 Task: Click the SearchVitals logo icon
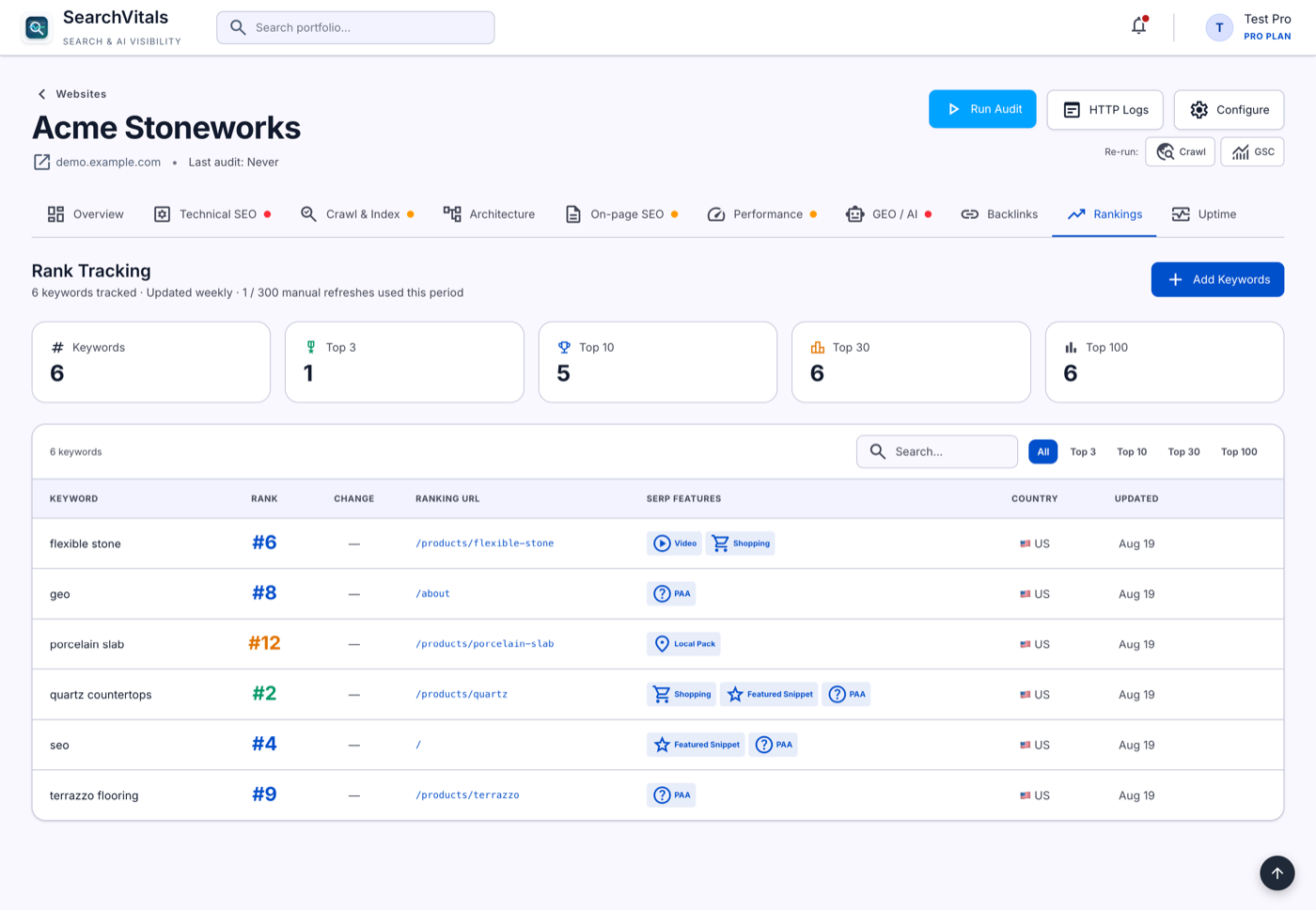37,28
